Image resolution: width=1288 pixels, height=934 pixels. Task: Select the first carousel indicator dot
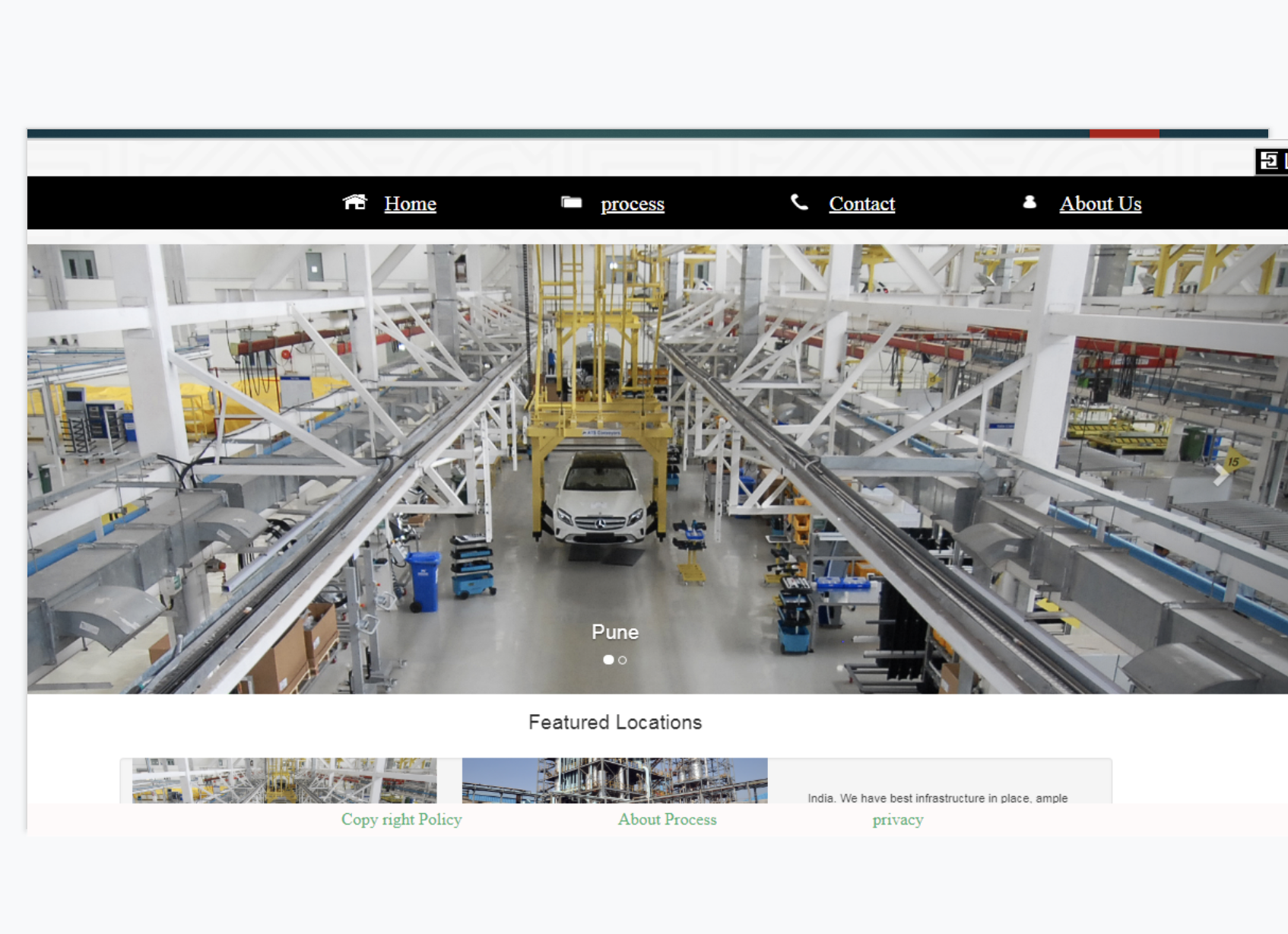(x=610, y=661)
